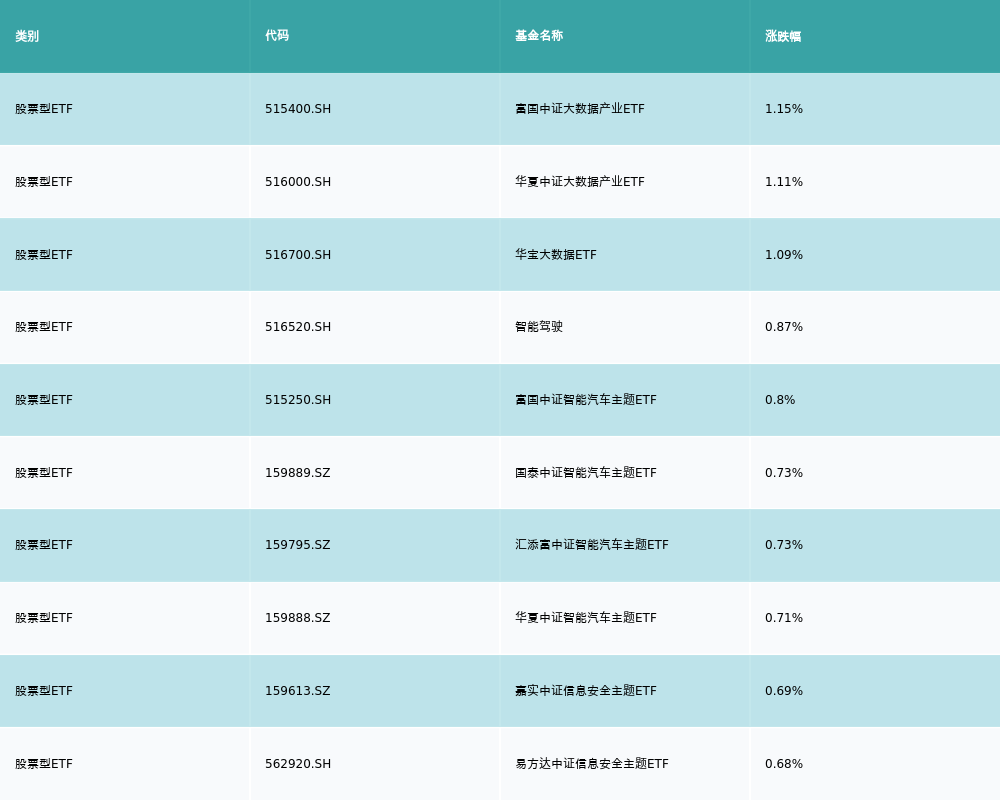The image size is (1000, 800).
Task: Click 股票型ETF in the 159795.SZ row
Action: [44, 545]
